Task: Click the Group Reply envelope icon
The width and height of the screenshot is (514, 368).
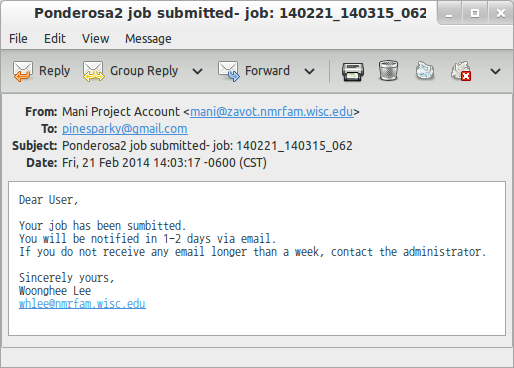Action: click(x=93, y=71)
